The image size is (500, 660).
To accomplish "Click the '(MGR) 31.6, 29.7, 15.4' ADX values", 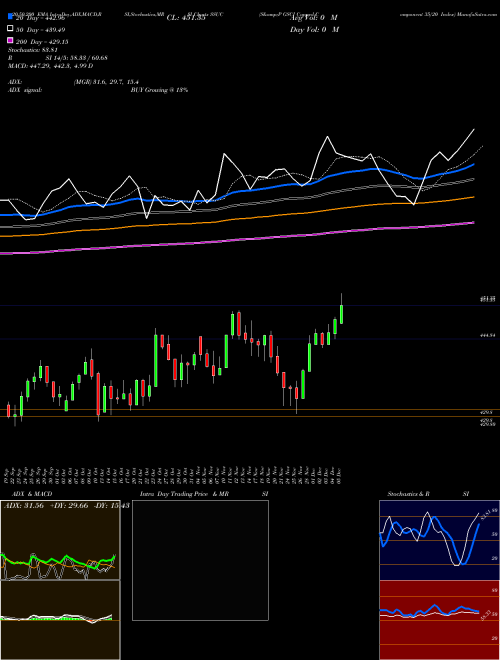I will [106, 82].
